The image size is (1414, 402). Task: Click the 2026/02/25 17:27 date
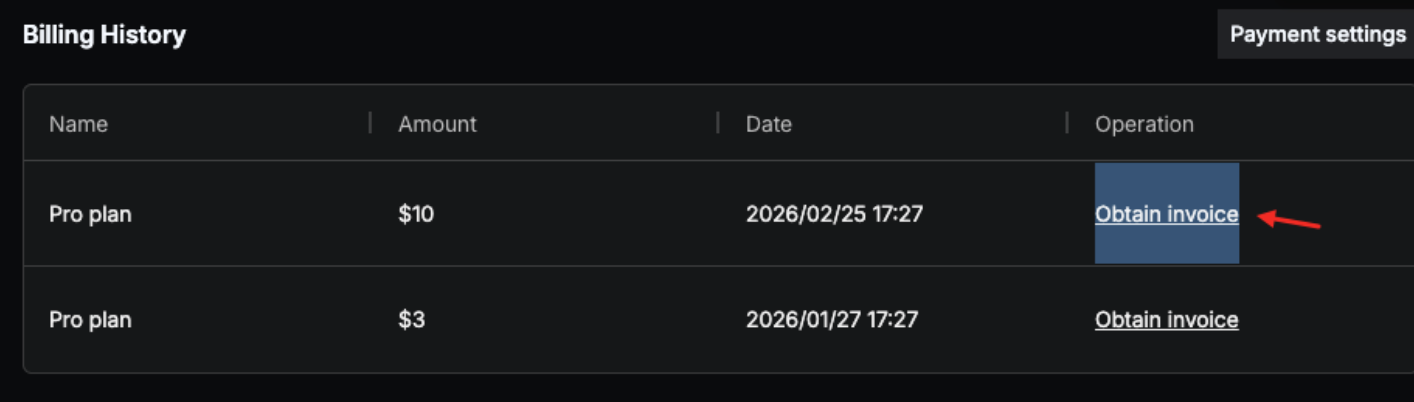pos(834,214)
